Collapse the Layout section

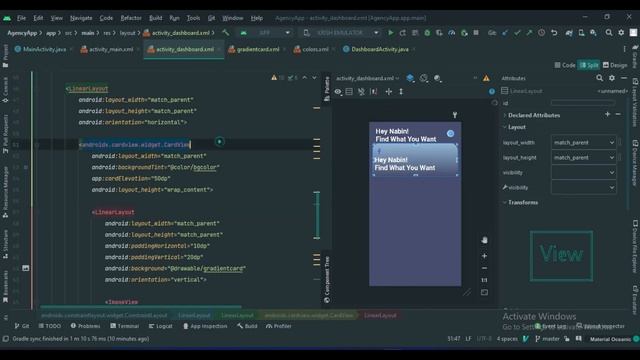[505, 127]
